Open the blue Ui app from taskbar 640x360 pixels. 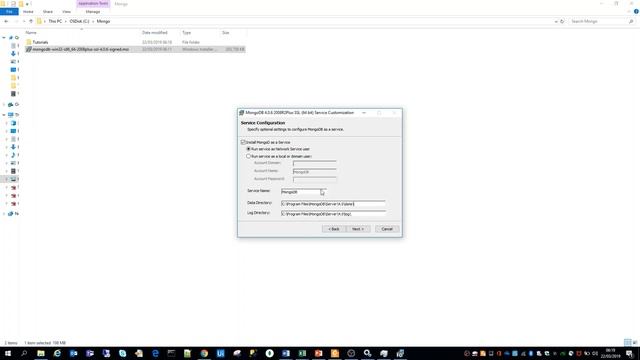220,353
